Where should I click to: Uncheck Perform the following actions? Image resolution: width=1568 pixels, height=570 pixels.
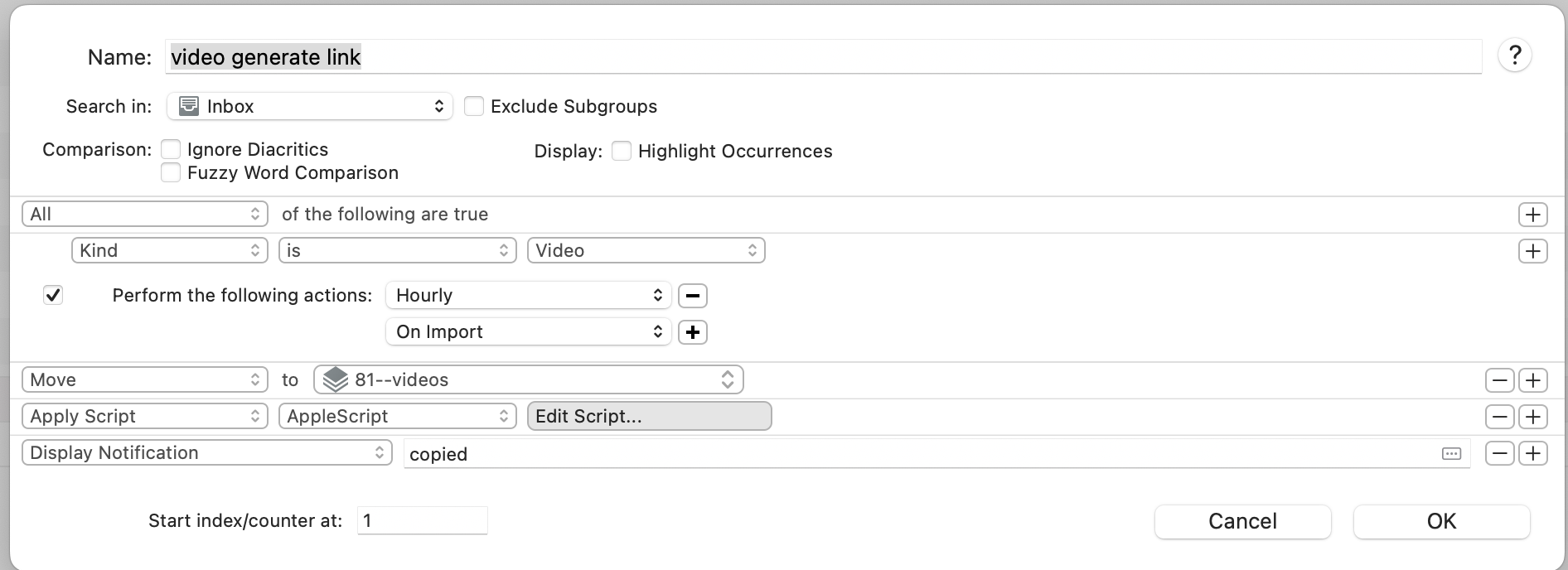(x=53, y=295)
